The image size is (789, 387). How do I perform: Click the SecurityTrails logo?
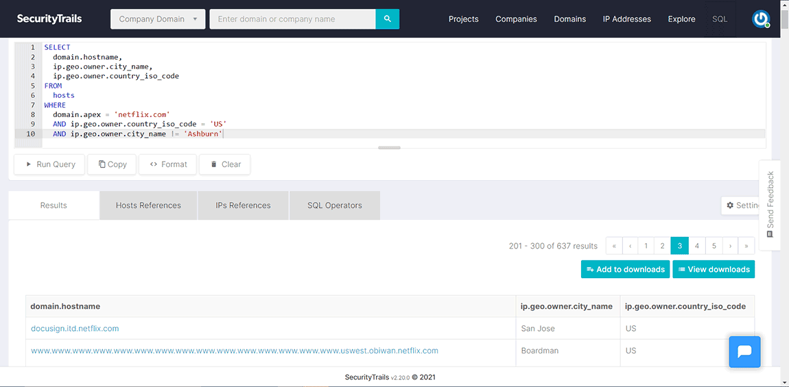49,19
